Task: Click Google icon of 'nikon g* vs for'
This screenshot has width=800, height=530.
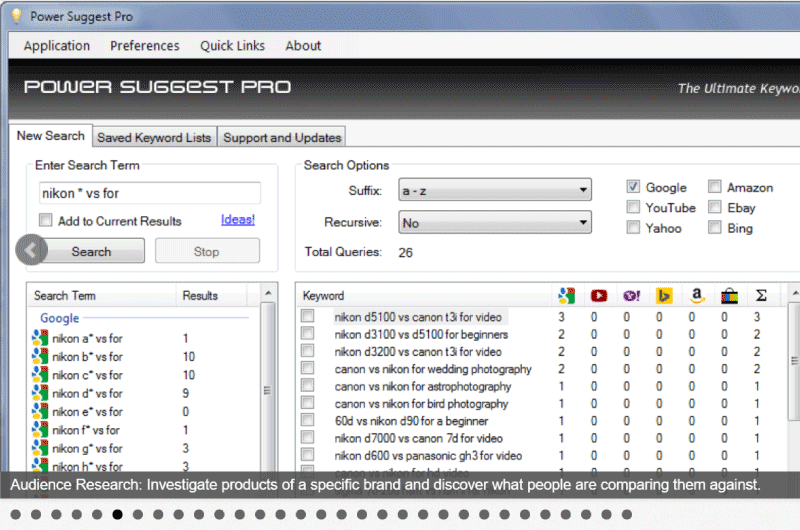Action: coord(40,448)
